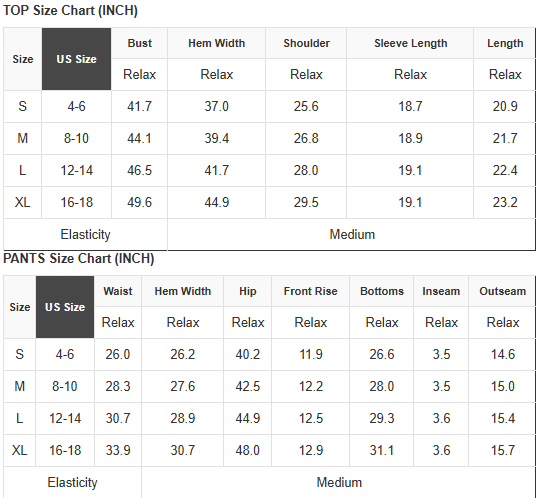Click the Medium elasticity cell in TOP chart
The height and width of the screenshot is (498, 537).
[352, 235]
